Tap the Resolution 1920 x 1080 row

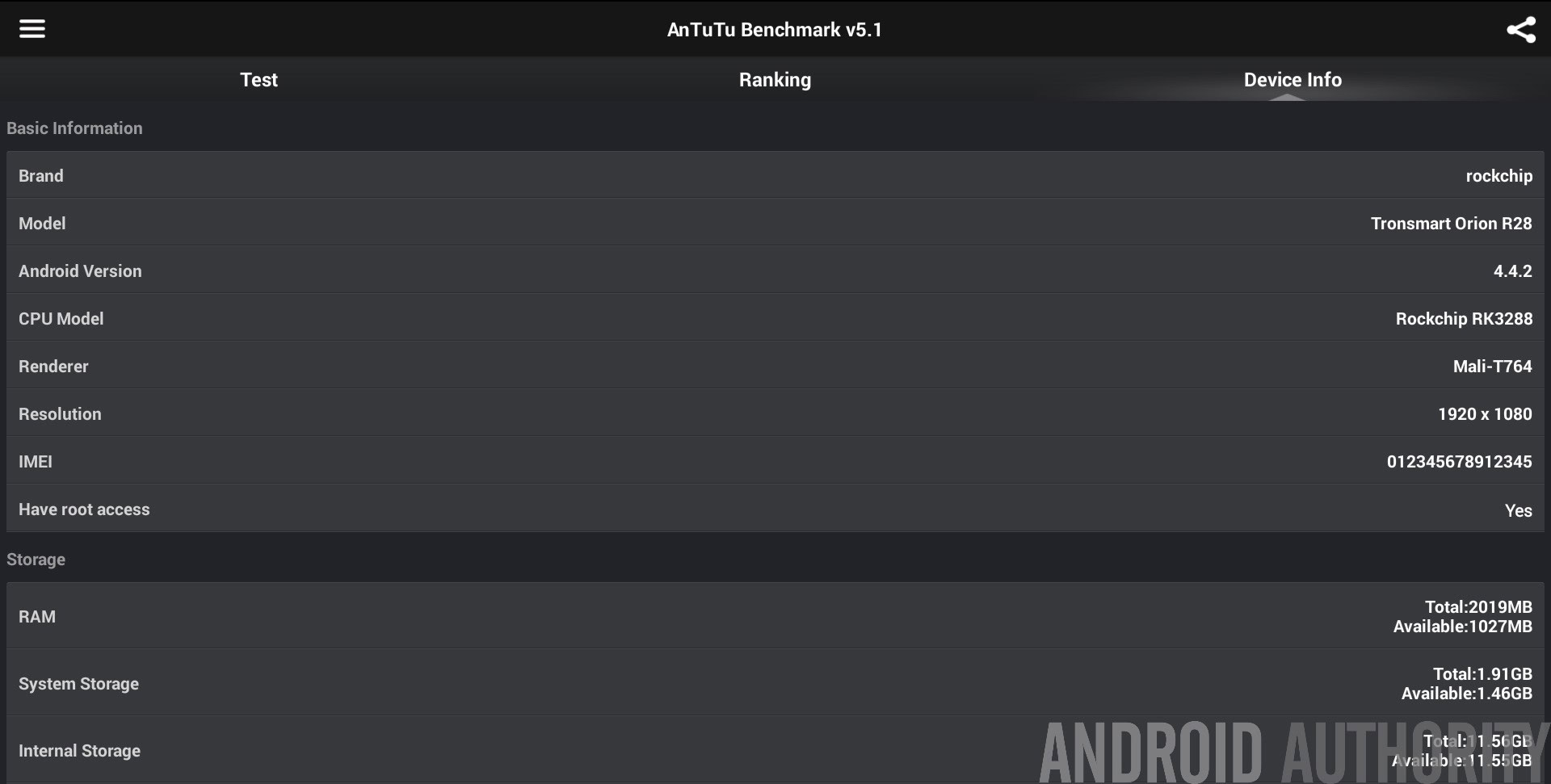(x=775, y=413)
